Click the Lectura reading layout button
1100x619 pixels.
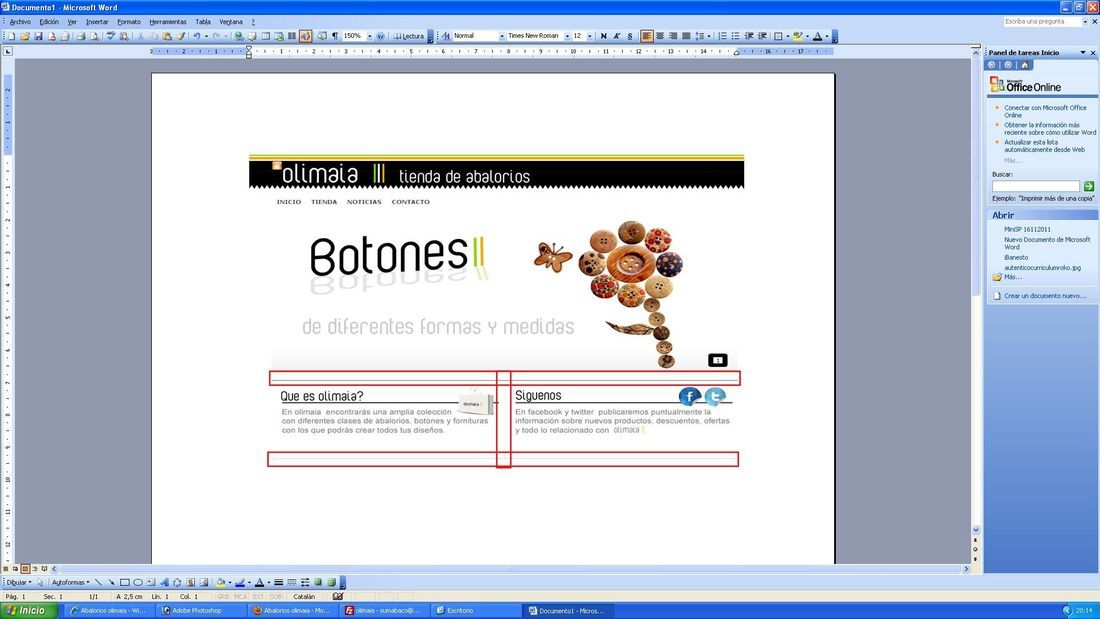408,36
